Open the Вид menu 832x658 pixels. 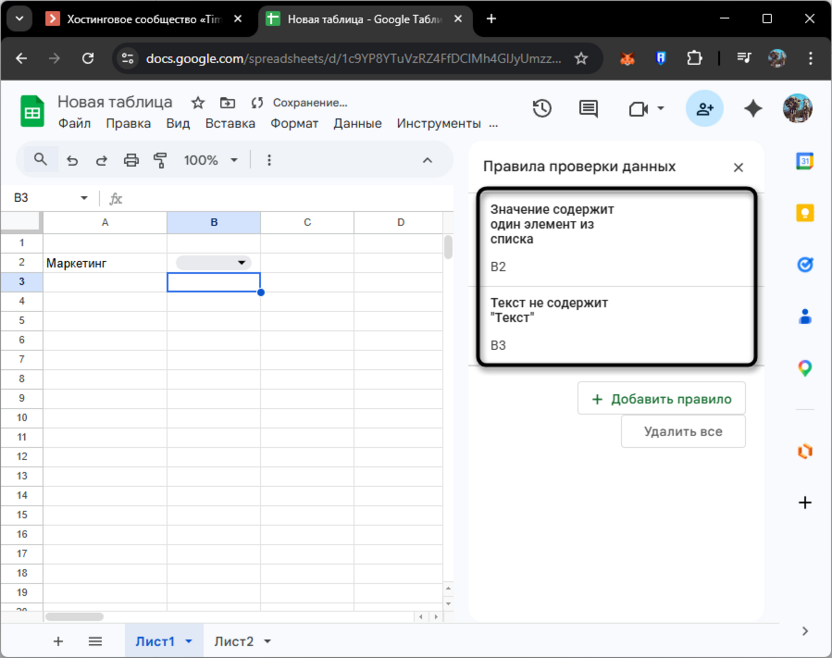point(178,124)
